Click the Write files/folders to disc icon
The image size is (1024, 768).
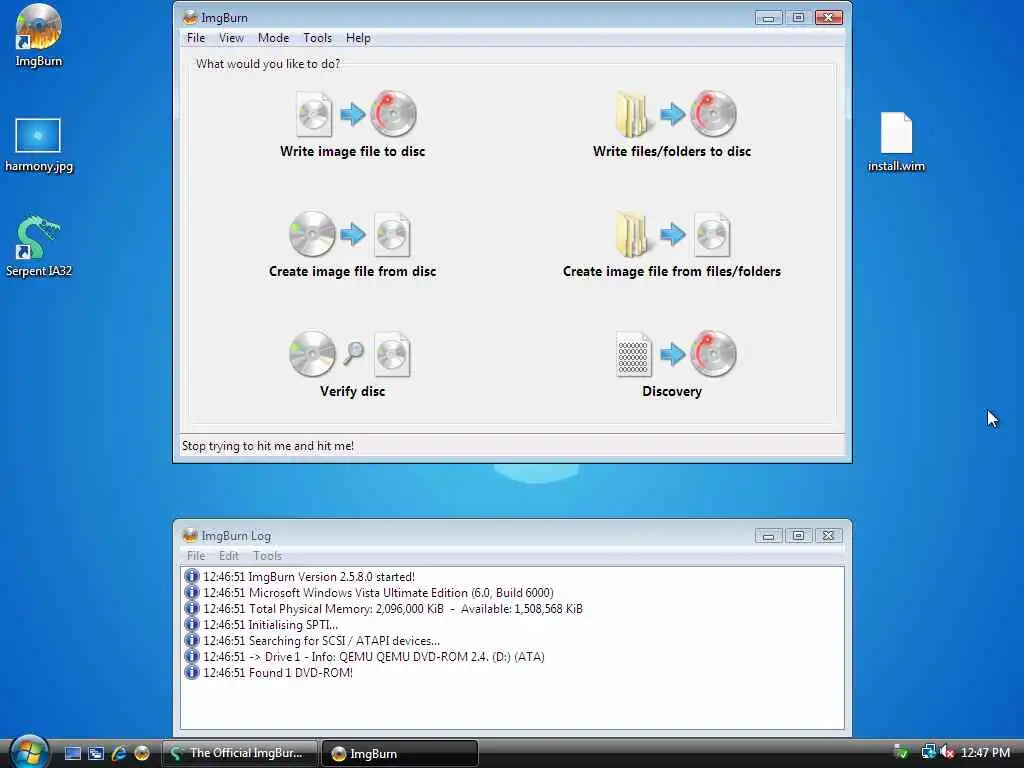click(675, 114)
